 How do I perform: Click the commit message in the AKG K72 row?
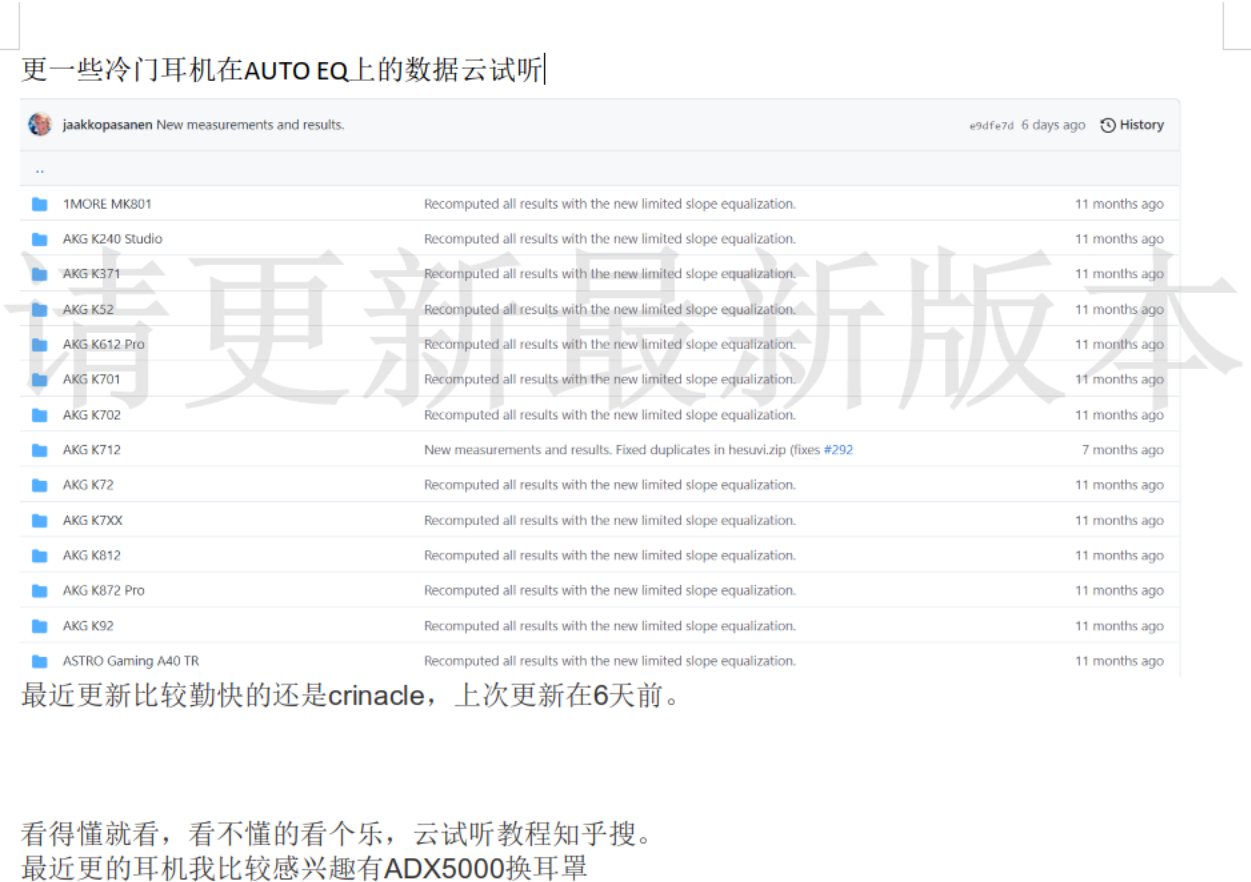pyautogui.click(x=610, y=485)
